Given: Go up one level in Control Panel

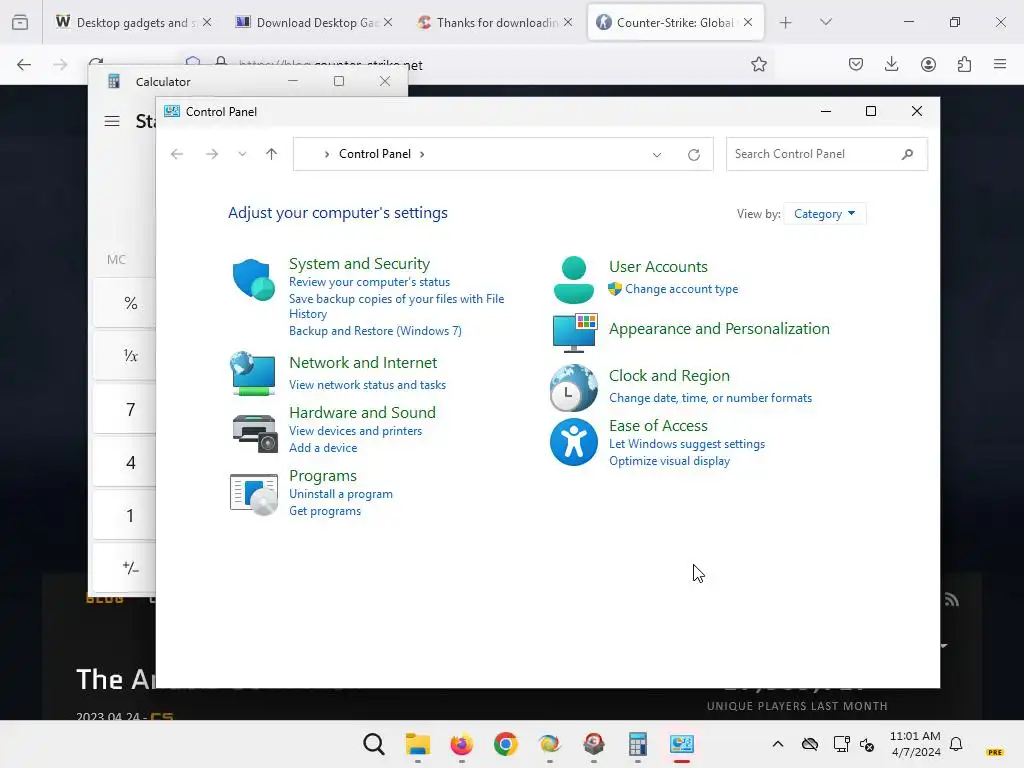Looking at the screenshot, I should (x=272, y=154).
